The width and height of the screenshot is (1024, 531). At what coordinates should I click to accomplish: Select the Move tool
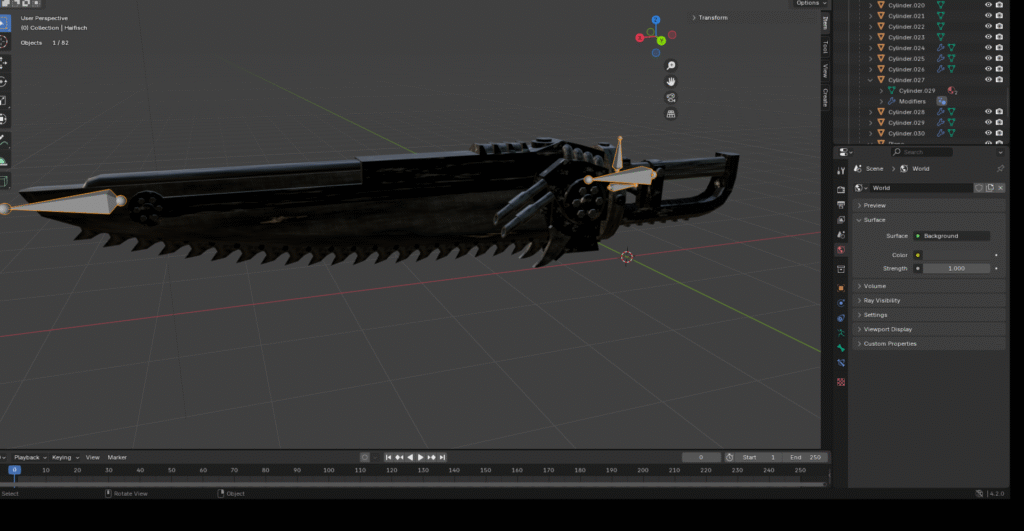3,62
